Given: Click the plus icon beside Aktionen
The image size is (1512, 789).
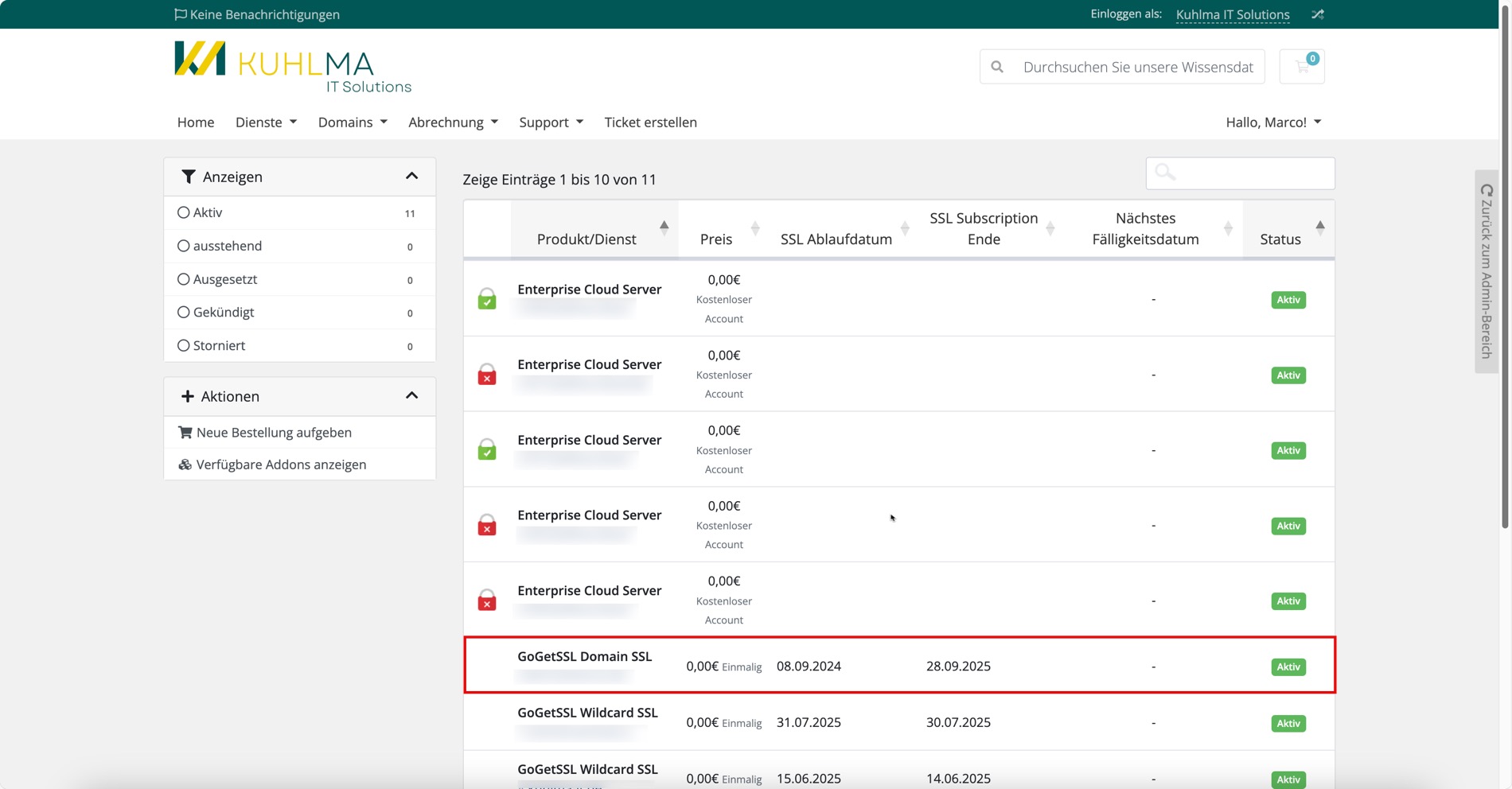Looking at the screenshot, I should point(188,396).
